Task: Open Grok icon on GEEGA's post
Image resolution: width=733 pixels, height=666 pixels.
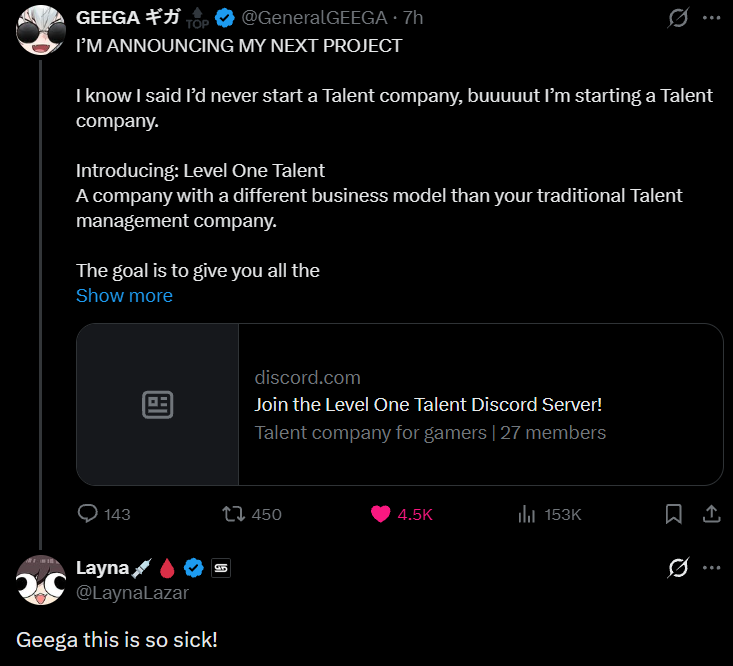Action: (677, 18)
